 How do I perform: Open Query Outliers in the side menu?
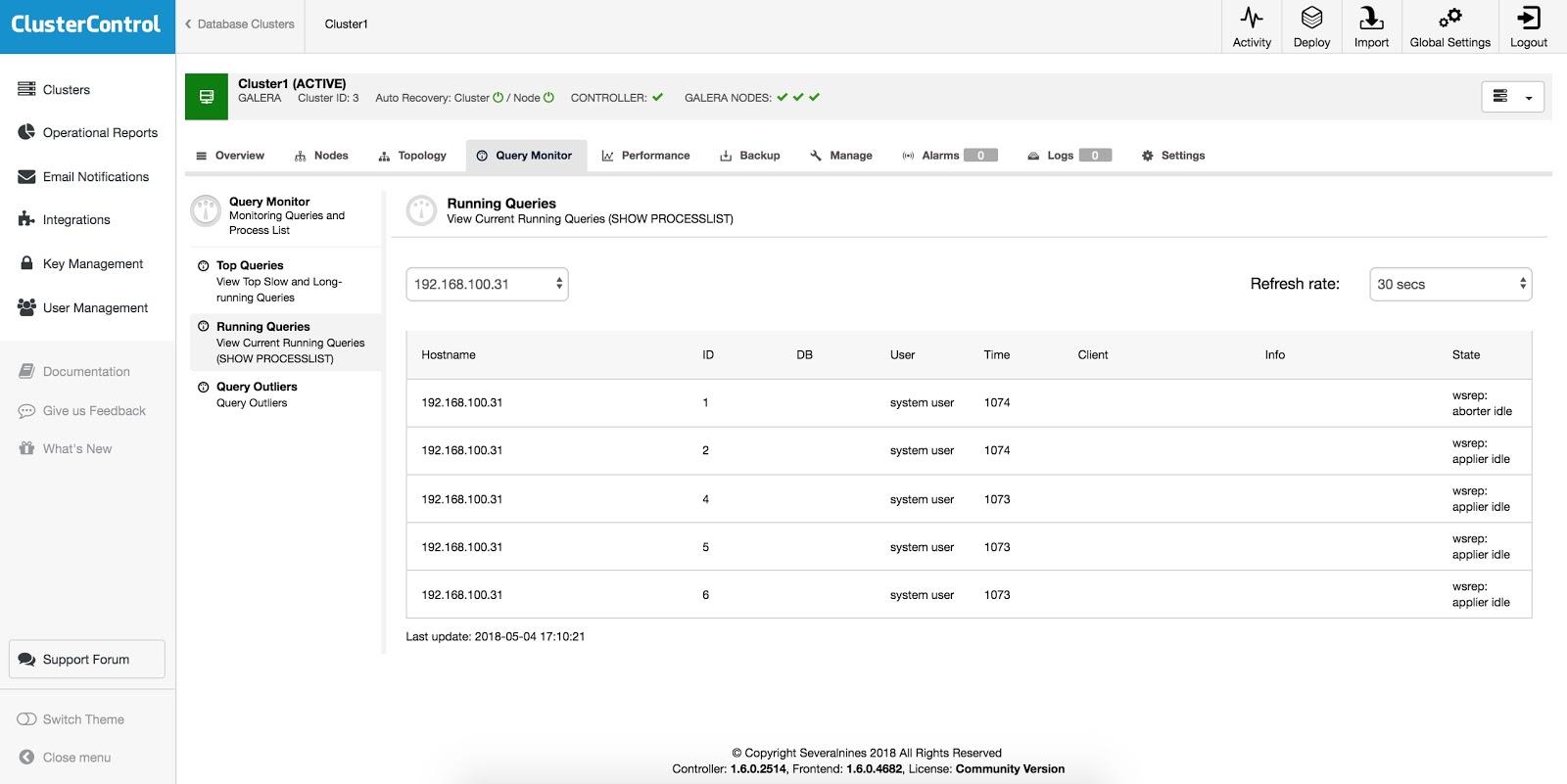[285, 394]
